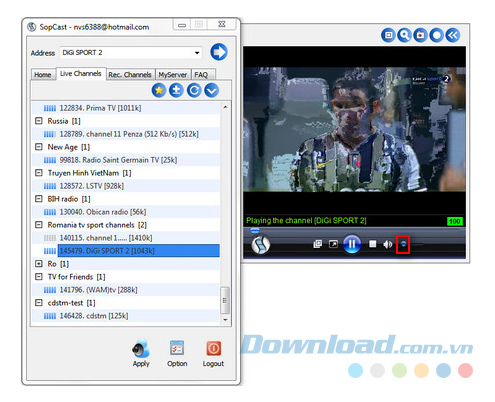Select channel 128789. channel 11 Penza
The width and height of the screenshot is (495, 402).
coord(129,134)
